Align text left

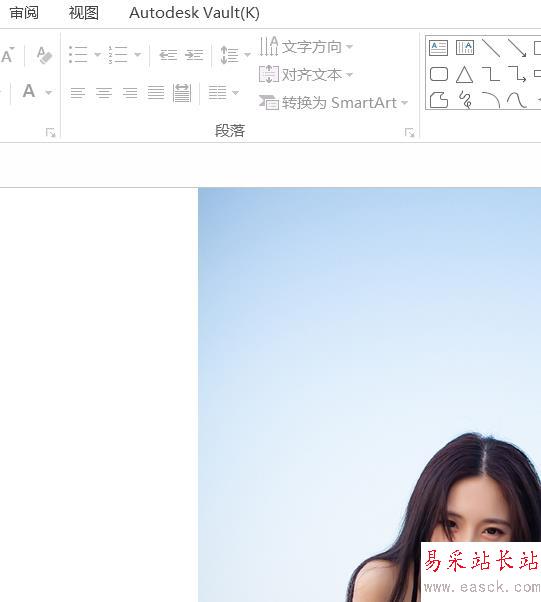tap(78, 93)
